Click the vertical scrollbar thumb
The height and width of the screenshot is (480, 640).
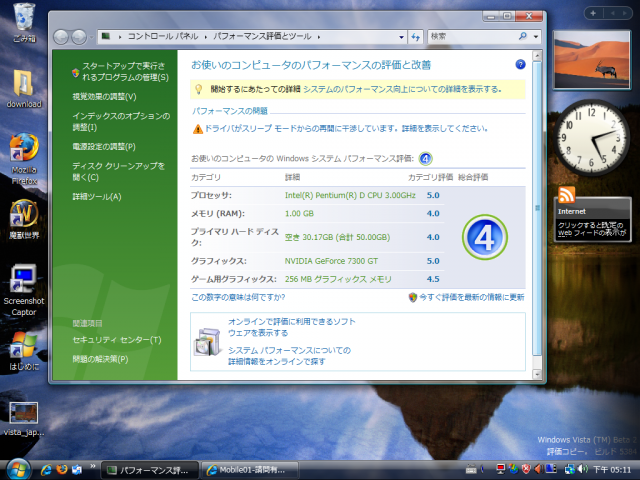[x=537, y=208]
